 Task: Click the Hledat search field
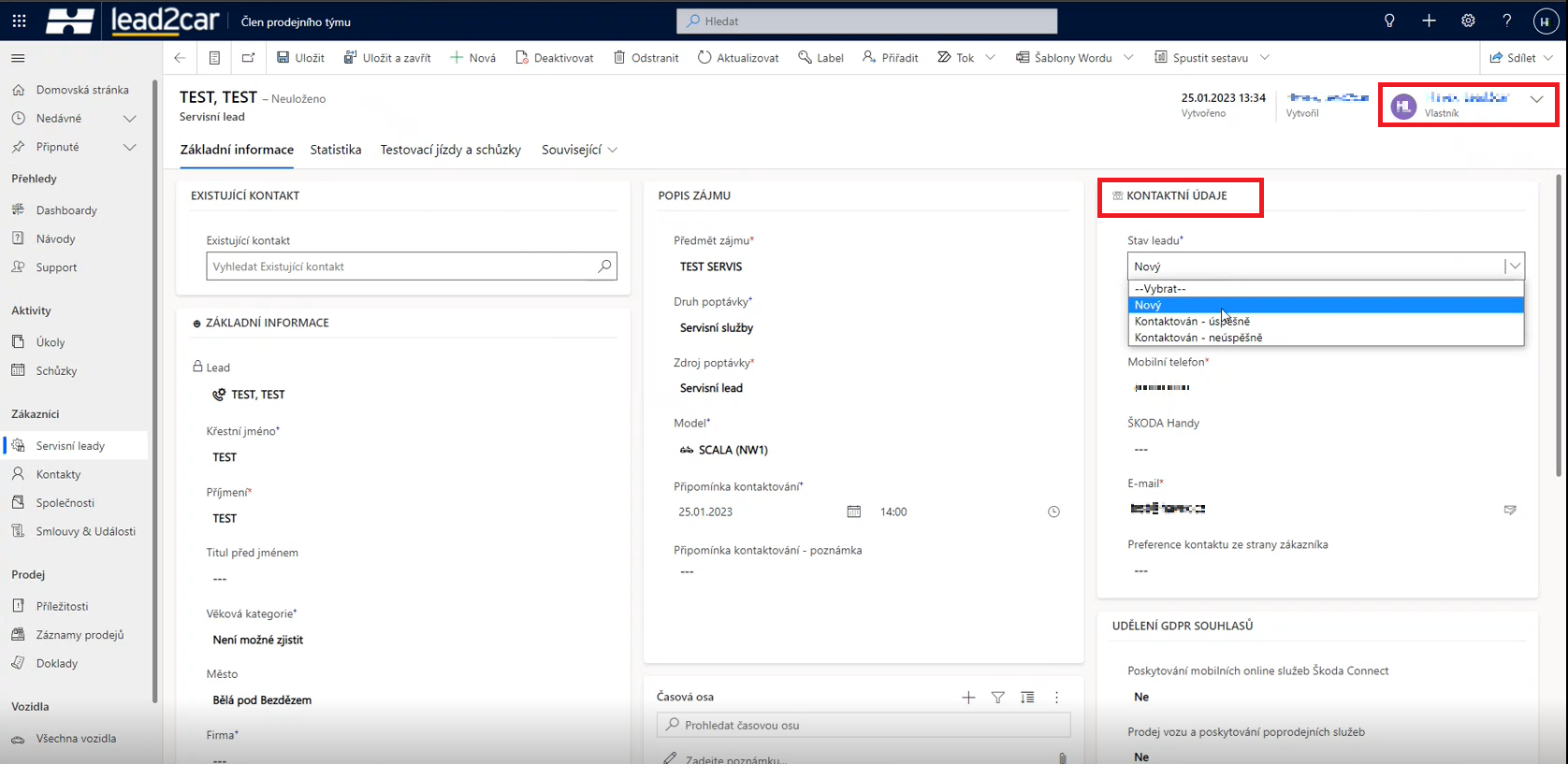pos(866,21)
